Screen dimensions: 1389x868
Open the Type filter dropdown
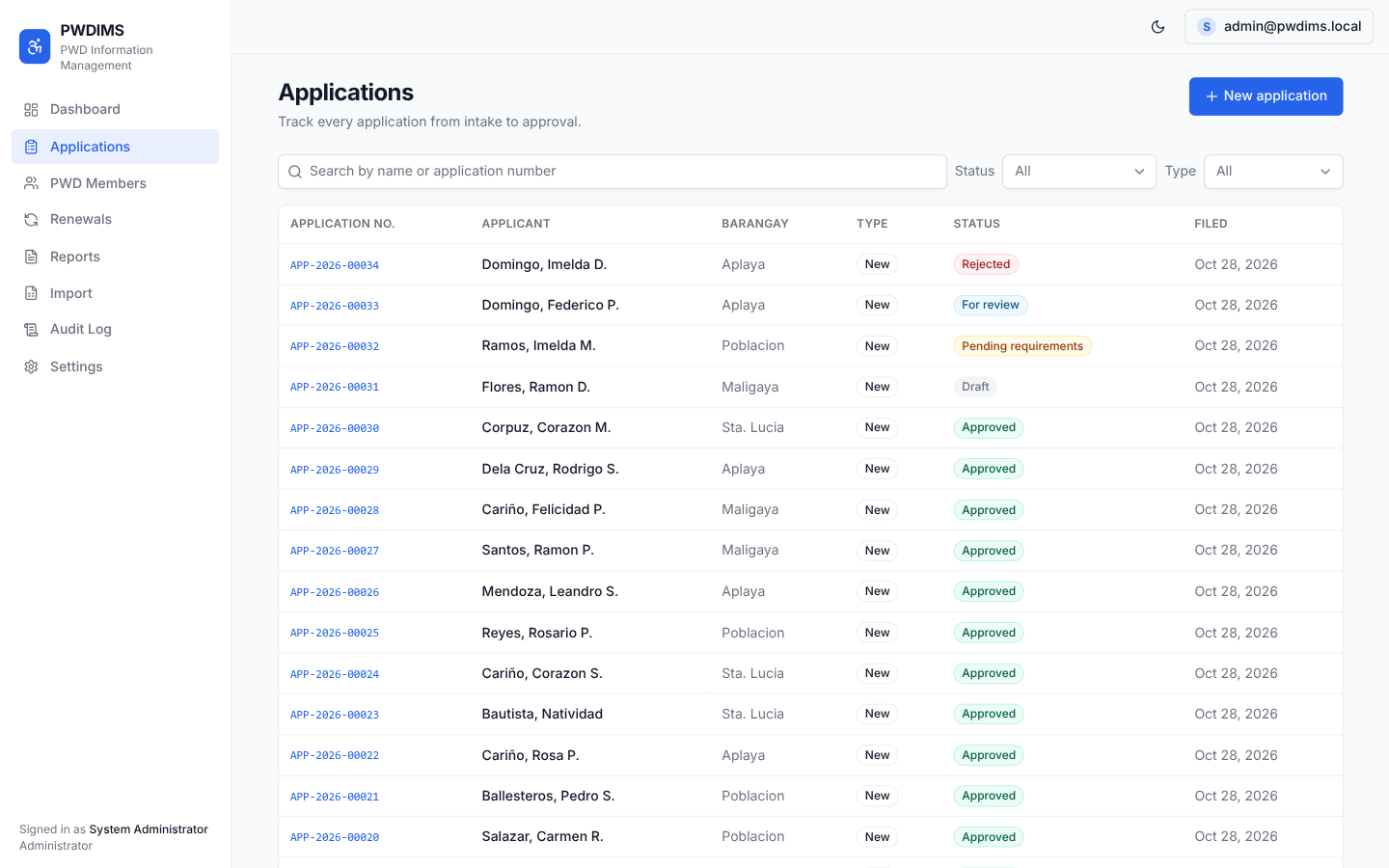click(1273, 172)
